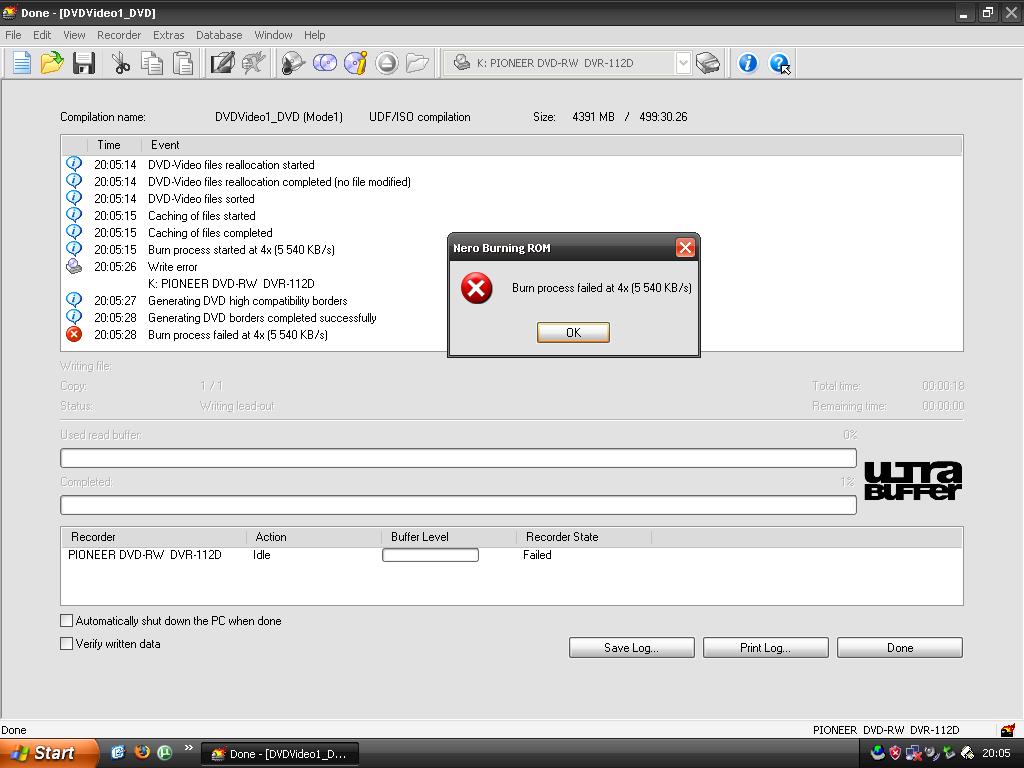1024x768 pixels.
Task: Click the blue Information icon in the toolbar
Action: coord(748,63)
